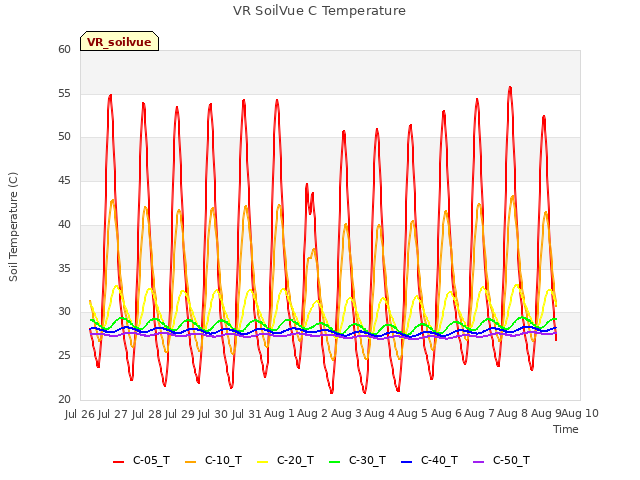The width and height of the screenshot is (640, 480).
Task: Click the y-axis tick label 40
Action: (x=64, y=224)
